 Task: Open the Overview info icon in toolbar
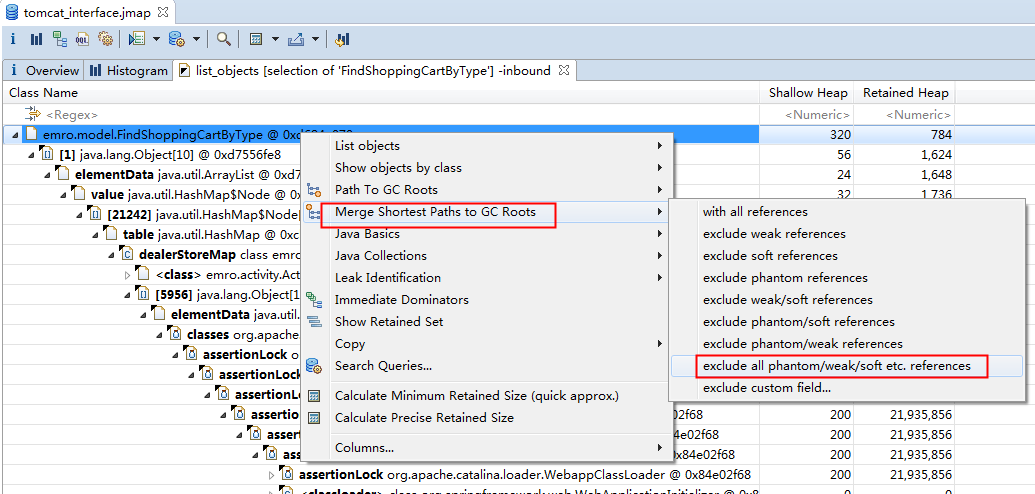pyautogui.click(x=13, y=40)
